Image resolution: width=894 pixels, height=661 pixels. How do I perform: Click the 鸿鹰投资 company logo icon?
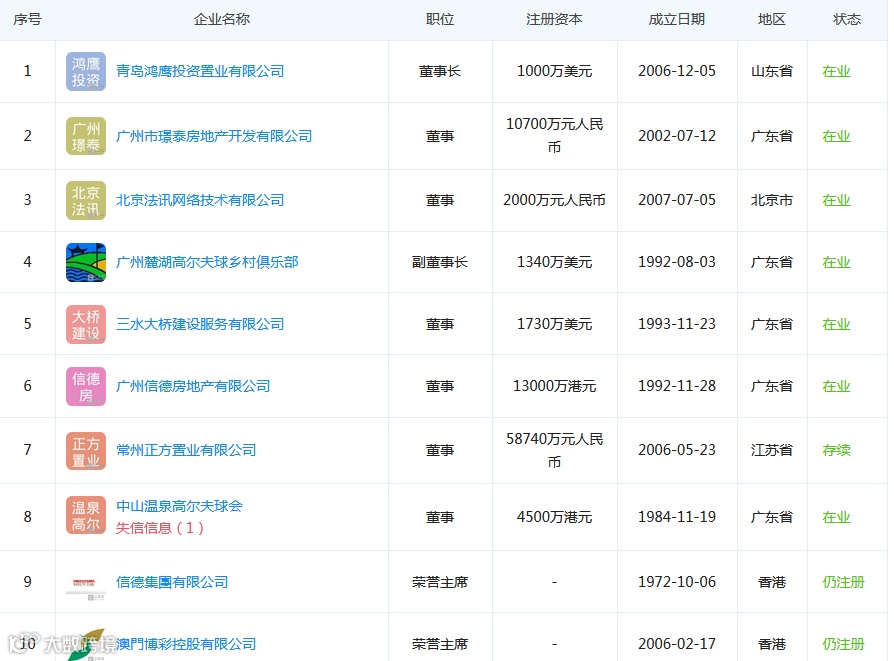coord(86,71)
